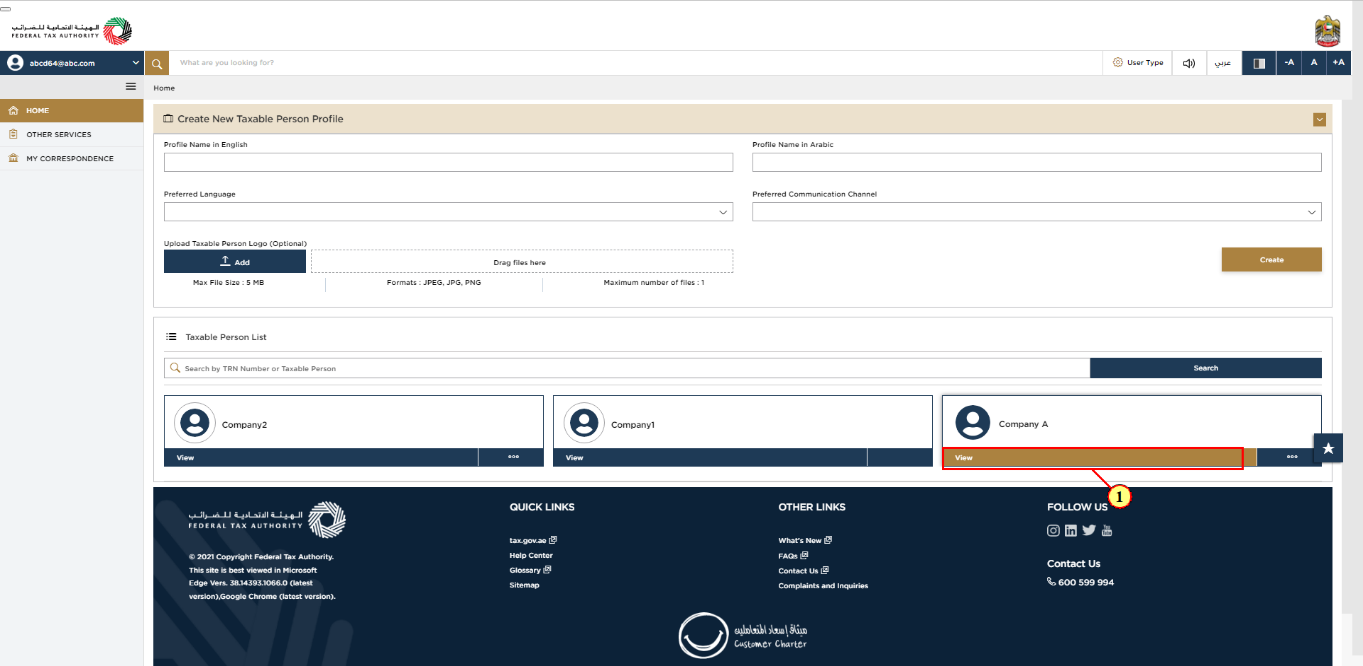
Task: Click the Federal Tax Authority footer logo
Action: [x=267, y=520]
